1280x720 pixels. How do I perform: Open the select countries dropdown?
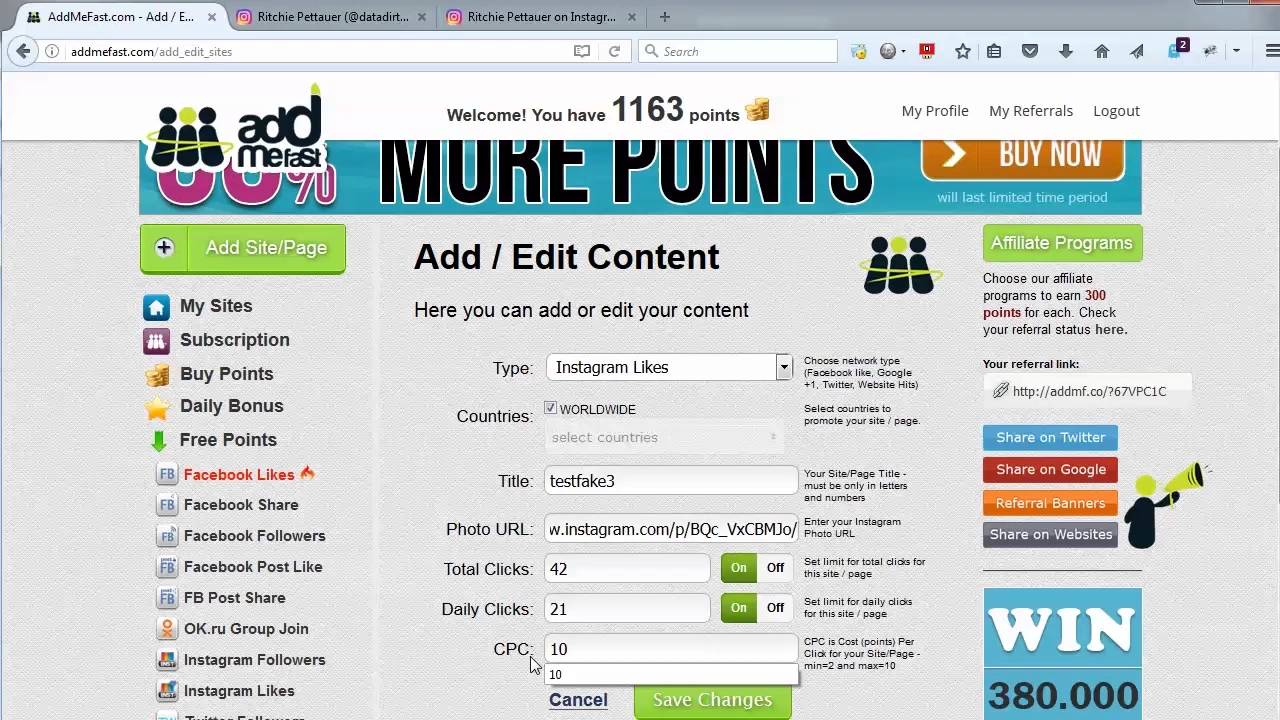pos(664,437)
